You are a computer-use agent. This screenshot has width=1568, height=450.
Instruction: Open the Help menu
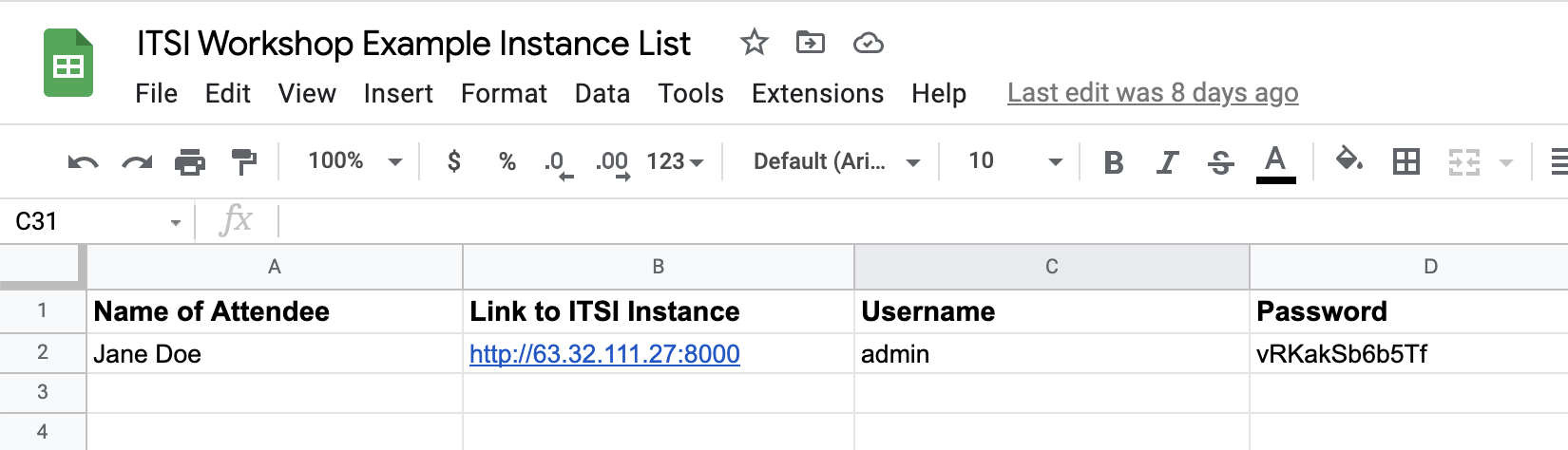(x=939, y=94)
